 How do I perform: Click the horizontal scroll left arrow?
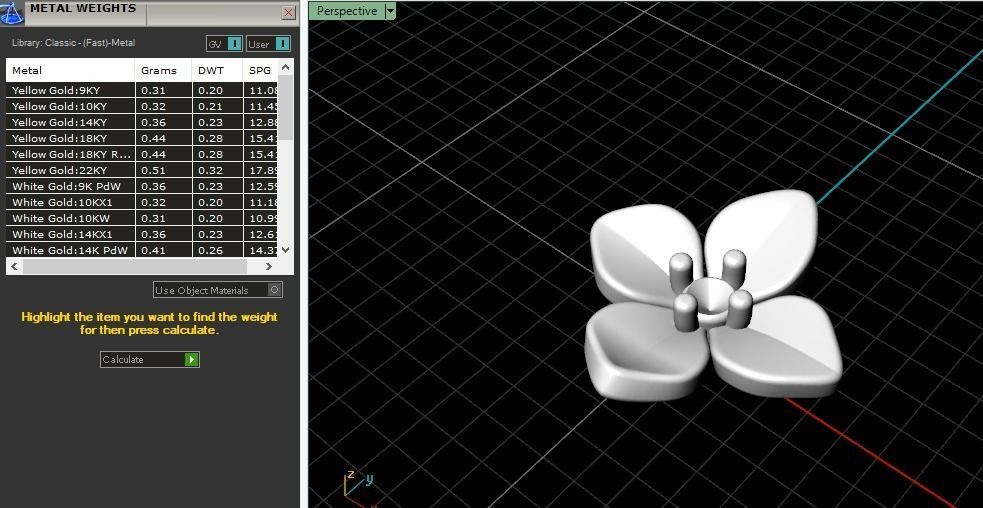click(14, 267)
